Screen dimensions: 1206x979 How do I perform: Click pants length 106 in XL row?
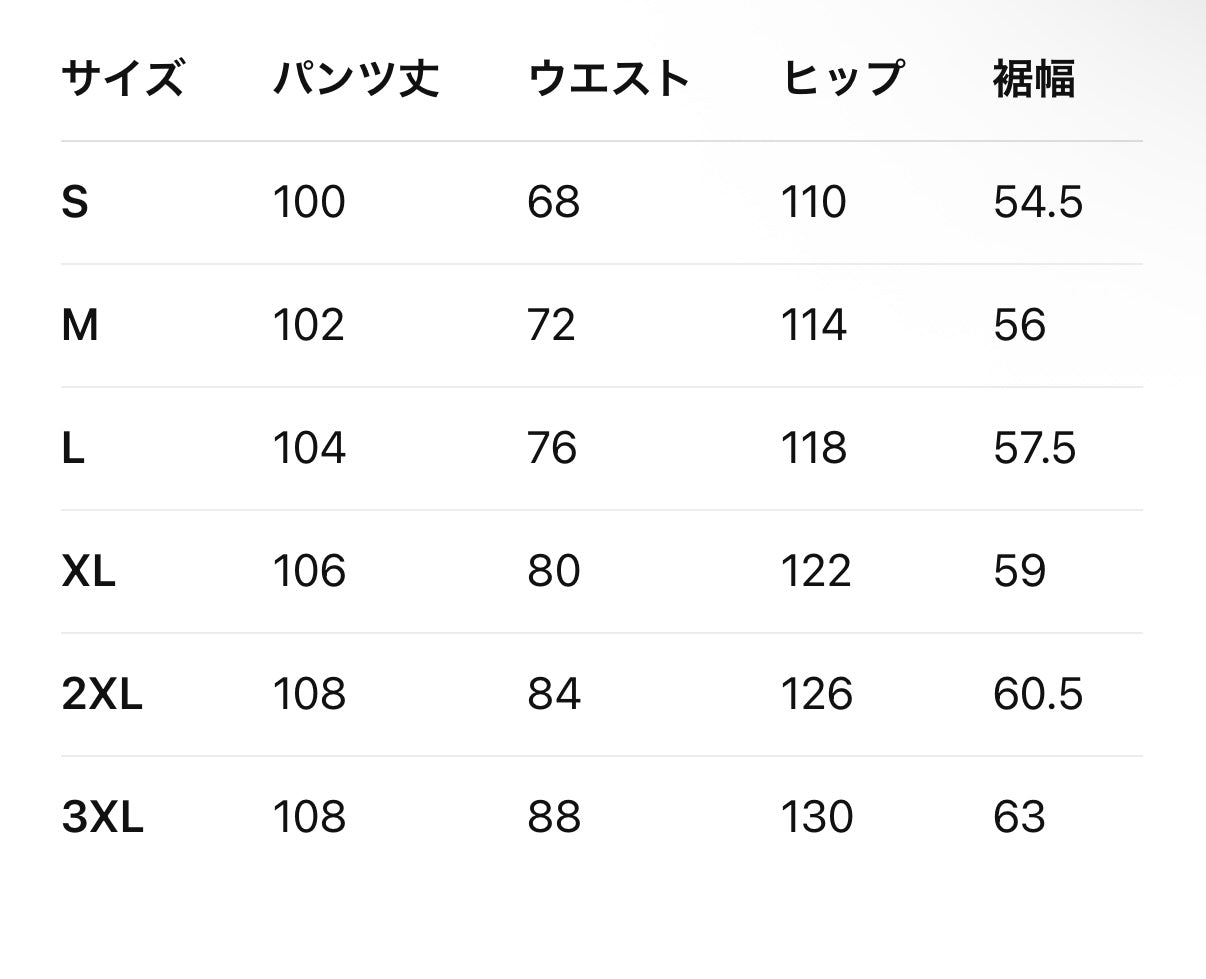click(310, 572)
